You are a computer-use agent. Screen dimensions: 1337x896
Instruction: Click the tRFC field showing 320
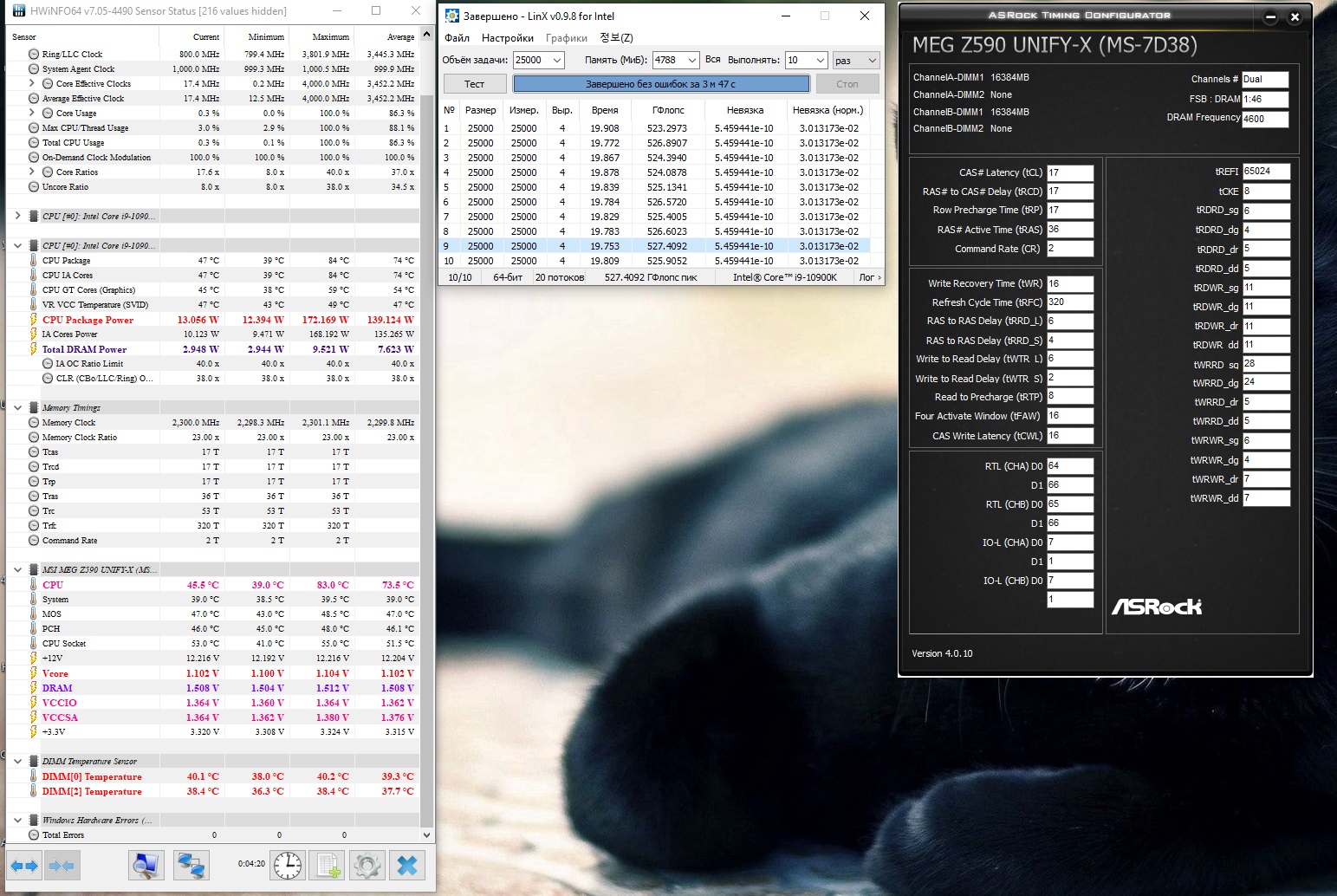pos(1070,302)
